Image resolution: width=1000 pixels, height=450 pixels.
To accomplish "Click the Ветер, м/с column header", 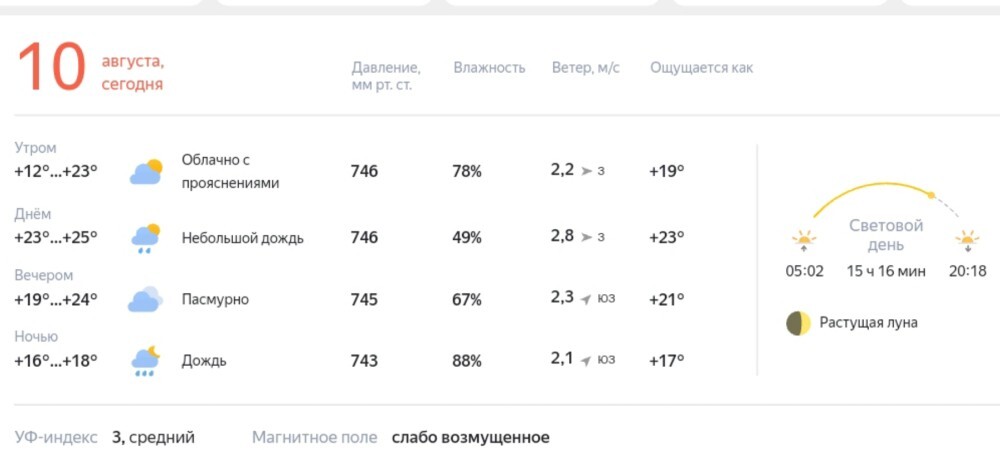I will (585, 68).
